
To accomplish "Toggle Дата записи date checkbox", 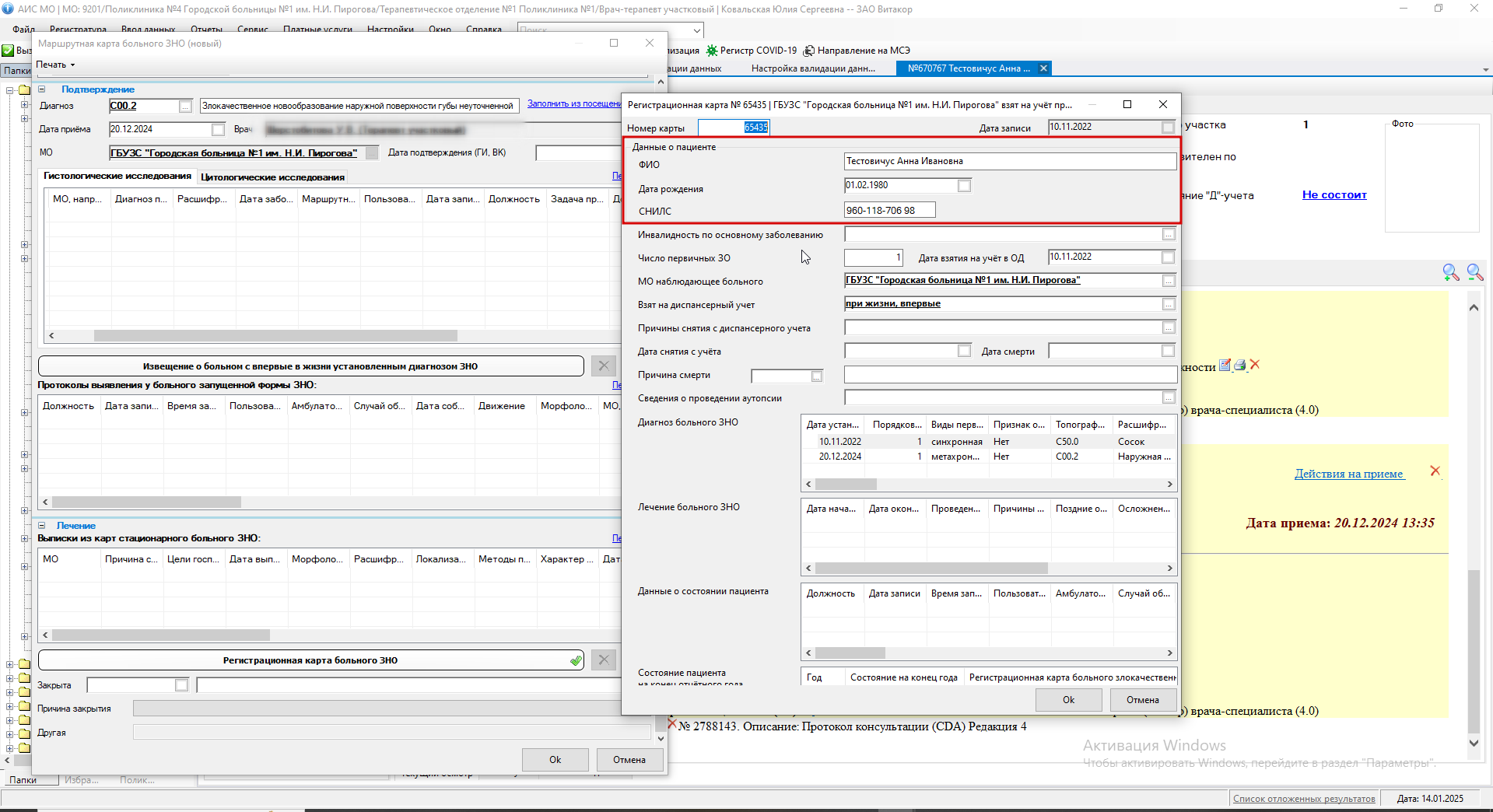I will click(1168, 127).
